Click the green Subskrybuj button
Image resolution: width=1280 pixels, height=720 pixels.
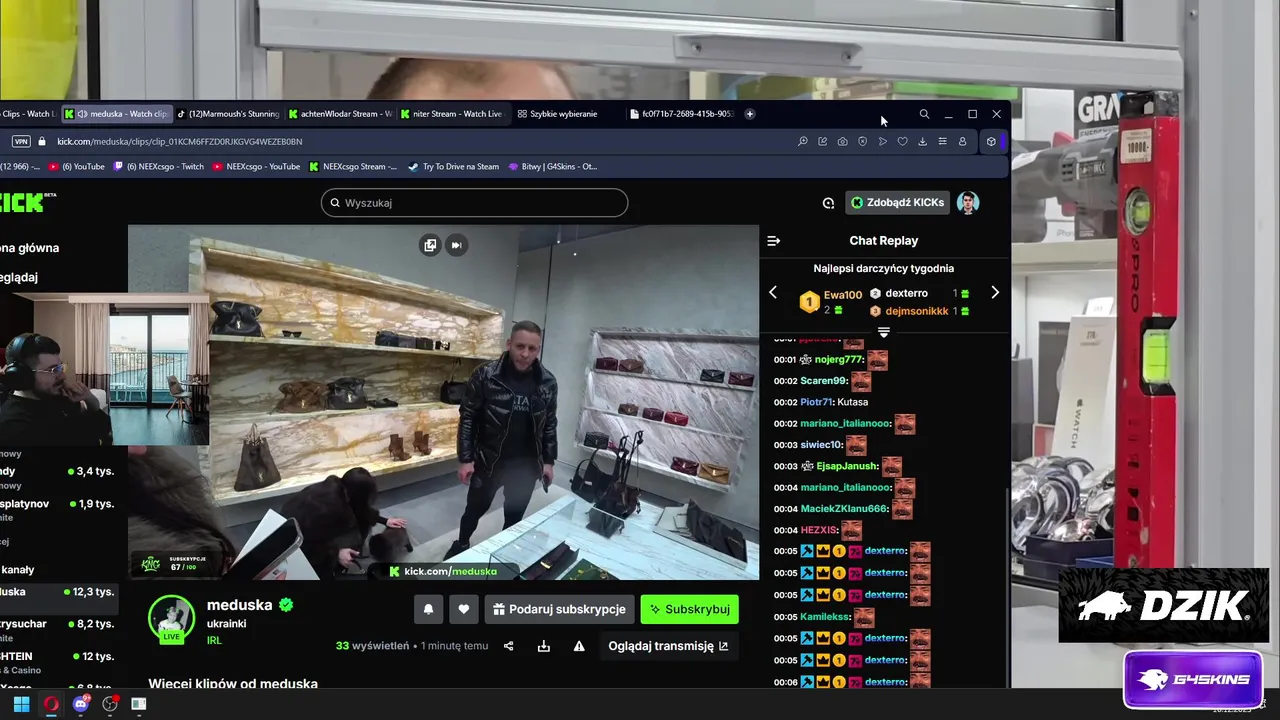(x=689, y=609)
